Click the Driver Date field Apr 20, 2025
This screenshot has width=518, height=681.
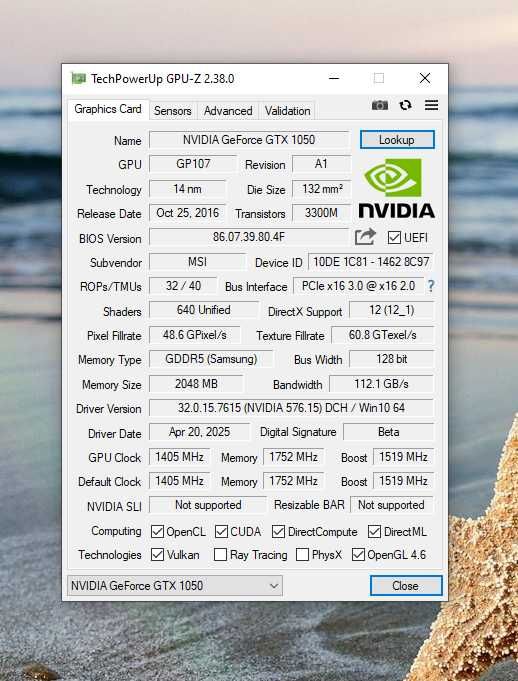pyautogui.click(x=200, y=432)
